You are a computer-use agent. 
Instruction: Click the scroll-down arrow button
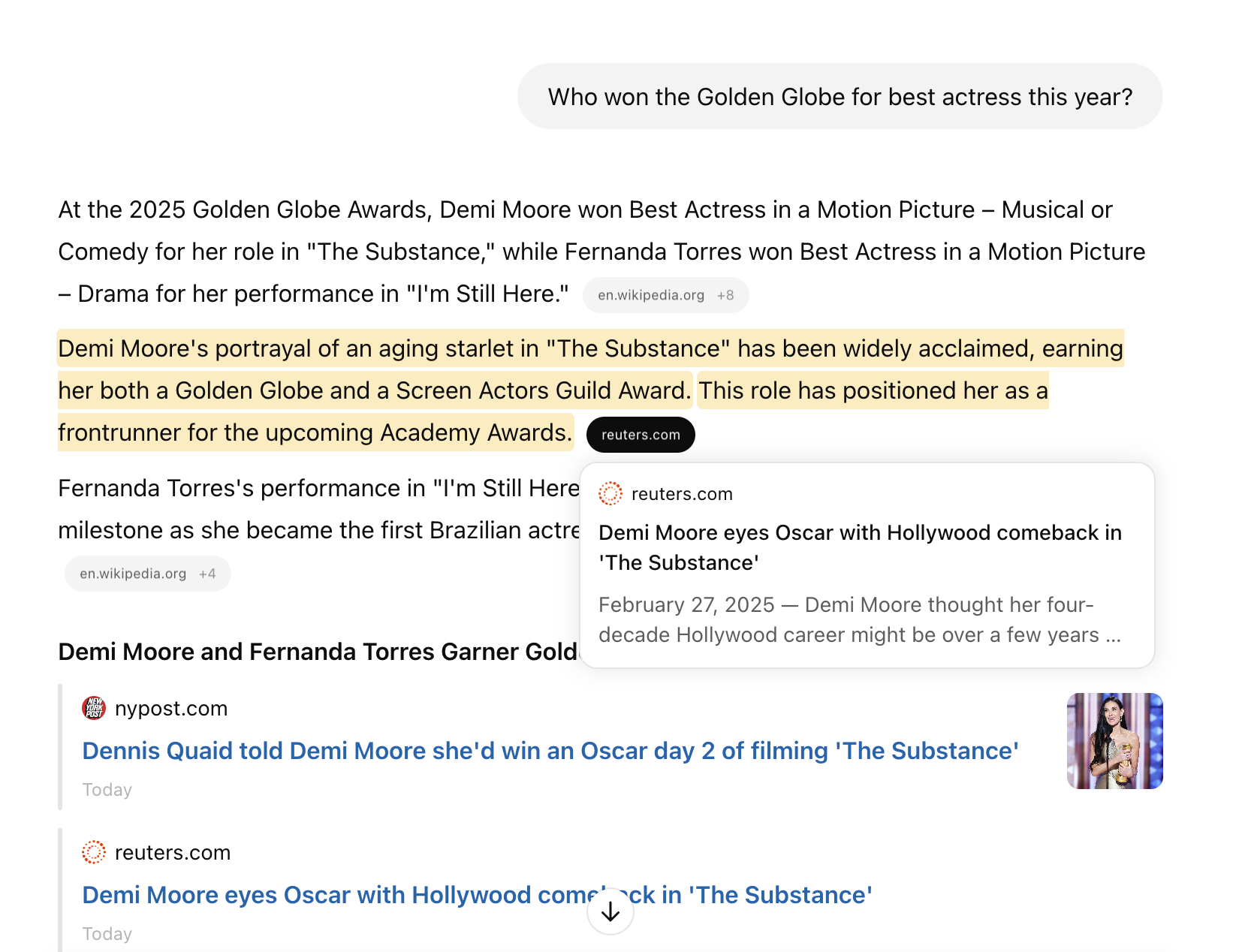610,911
